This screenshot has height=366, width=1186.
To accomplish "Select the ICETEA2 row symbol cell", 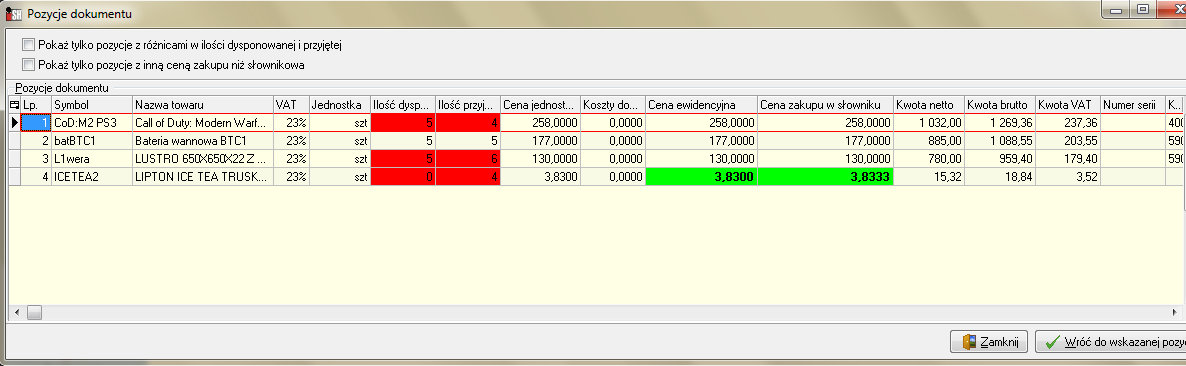I will [x=92, y=176].
